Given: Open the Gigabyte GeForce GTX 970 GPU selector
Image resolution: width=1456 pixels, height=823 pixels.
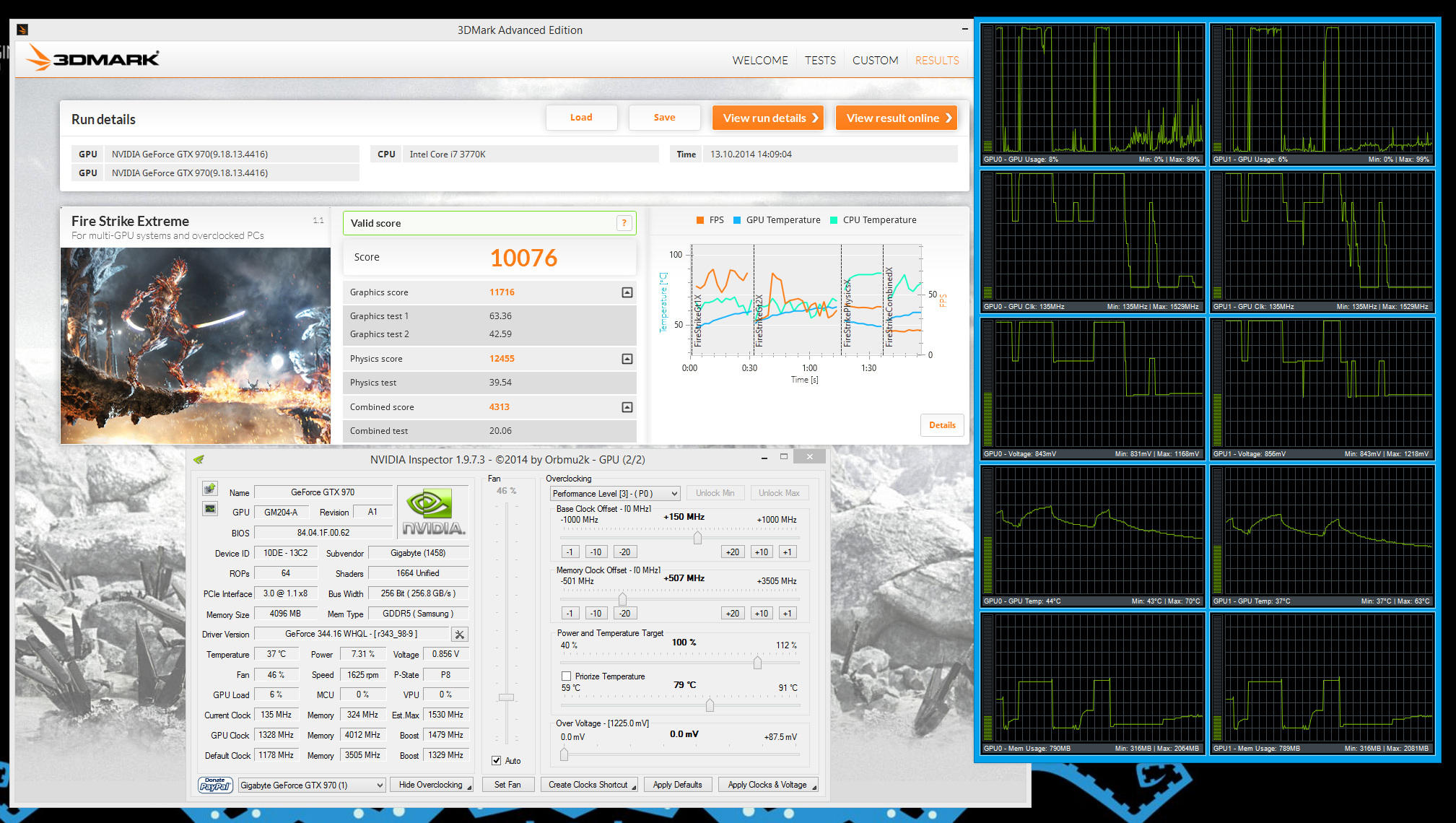Looking at the screenshot, I should 312,785.
